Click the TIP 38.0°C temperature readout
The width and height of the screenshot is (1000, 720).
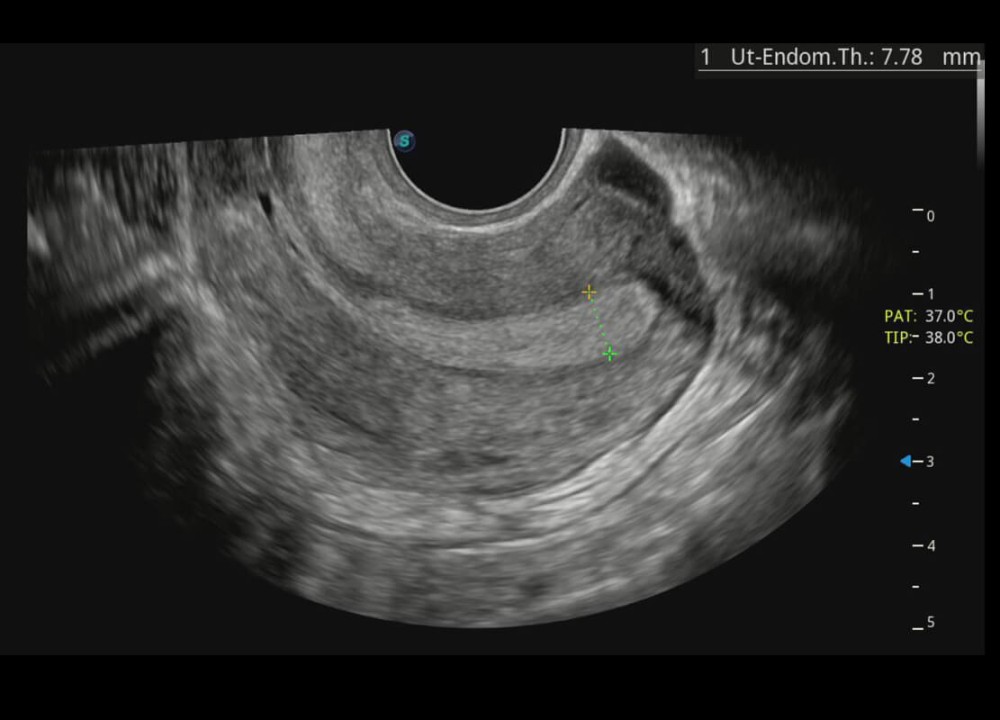pyautogui.click(x=928, y=338)
